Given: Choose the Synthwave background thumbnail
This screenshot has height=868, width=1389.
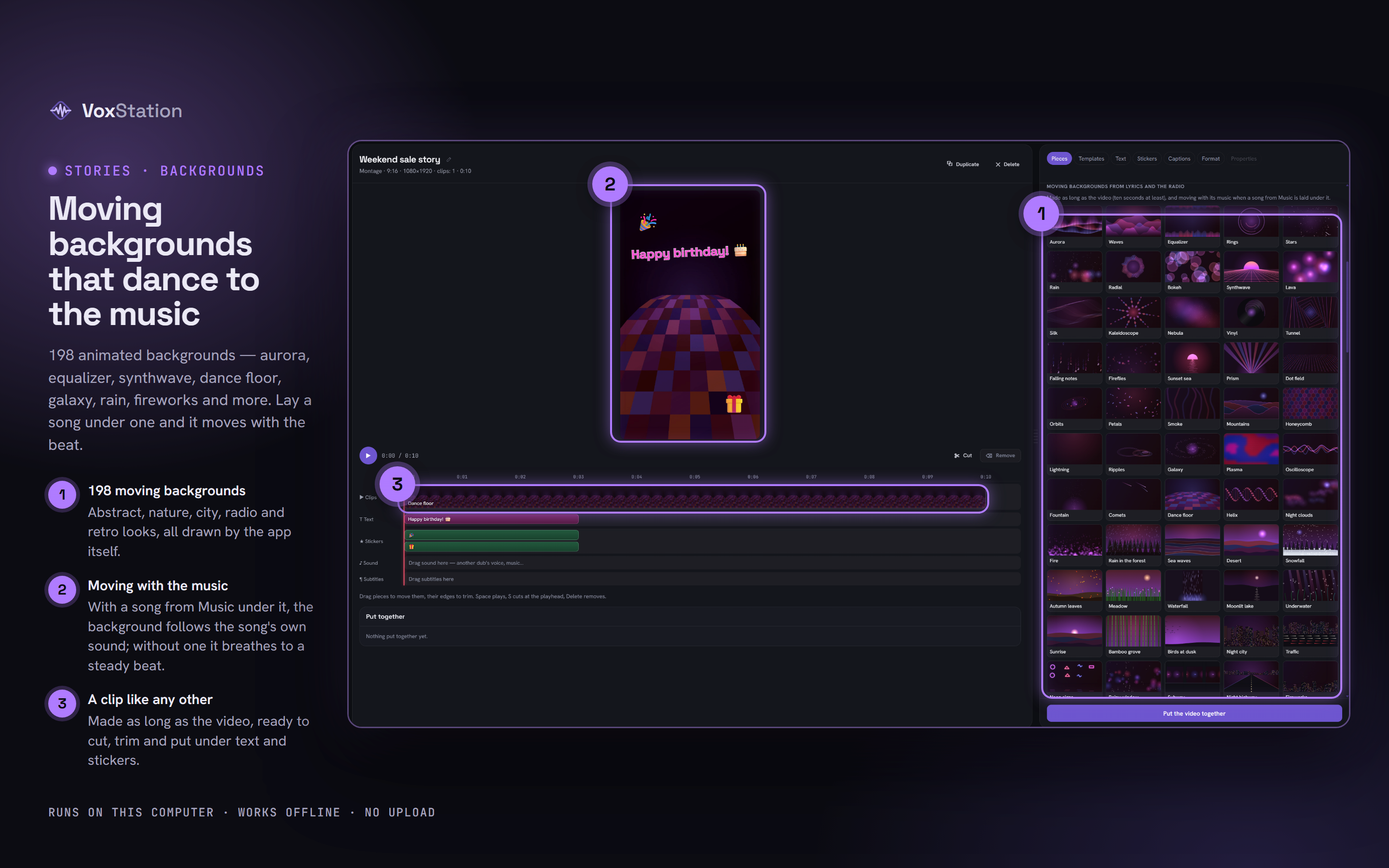Looking at the screenshot, I should click(x=1251, y=271).
